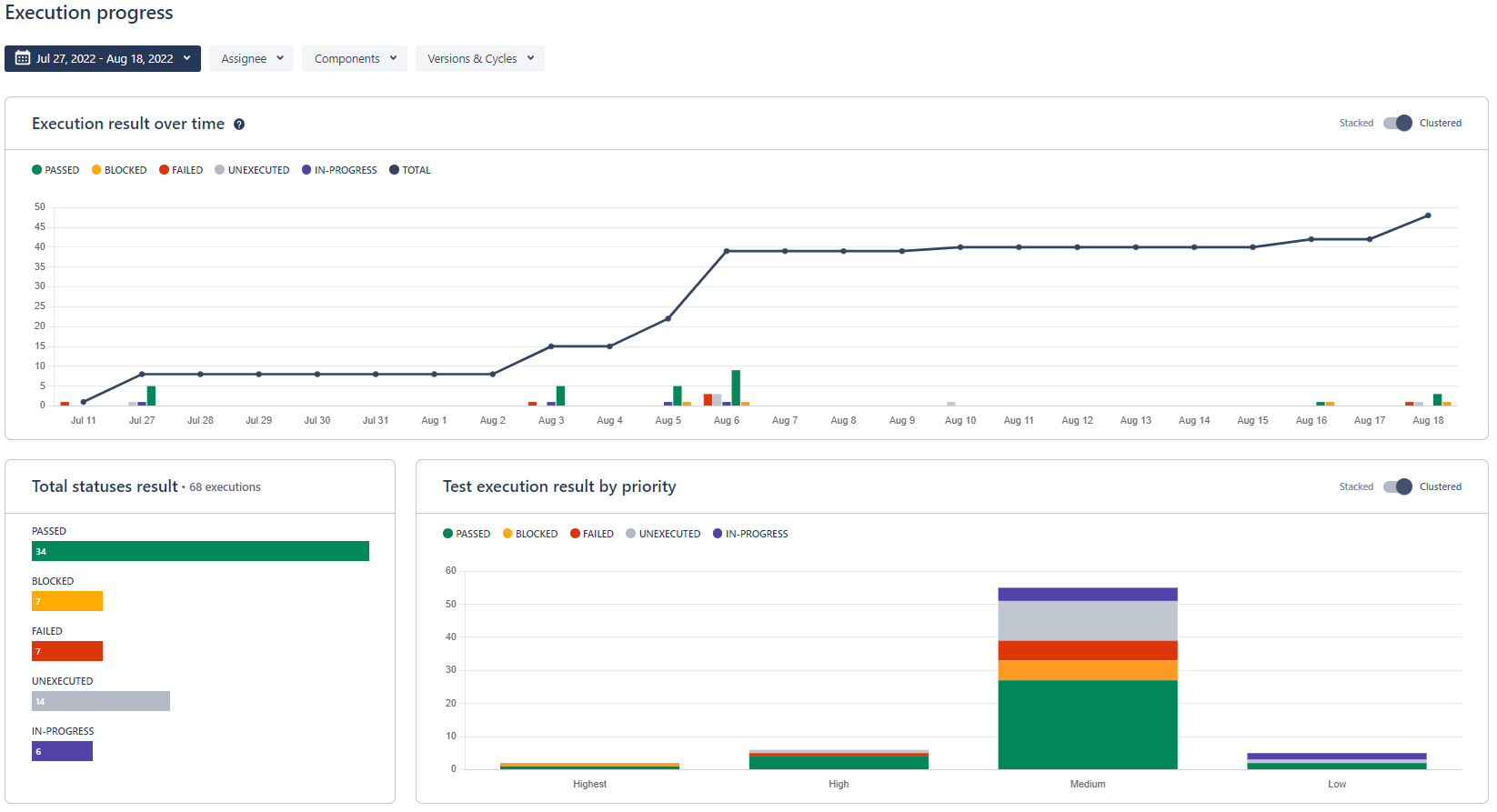The height and width of the screenshot is (812, 1497).
Task: Click the Aug 18 total data point
Action: tap(1428, 216)
